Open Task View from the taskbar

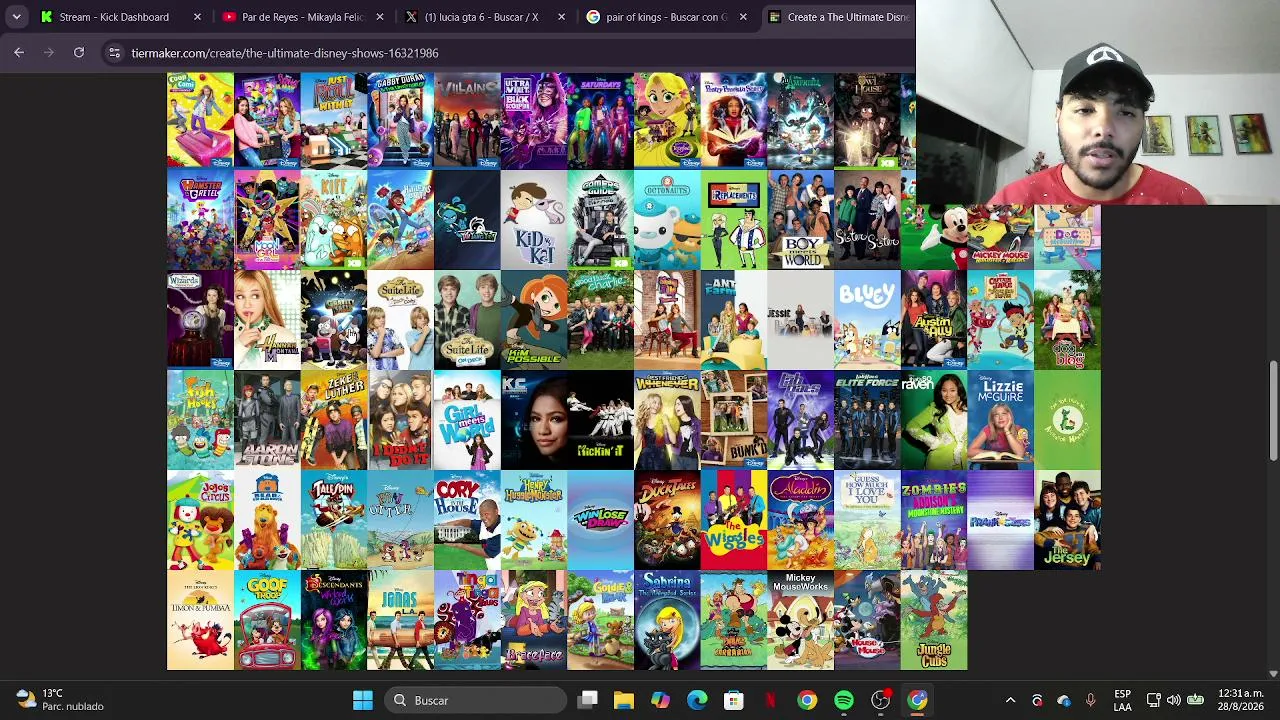coord(588,700)
